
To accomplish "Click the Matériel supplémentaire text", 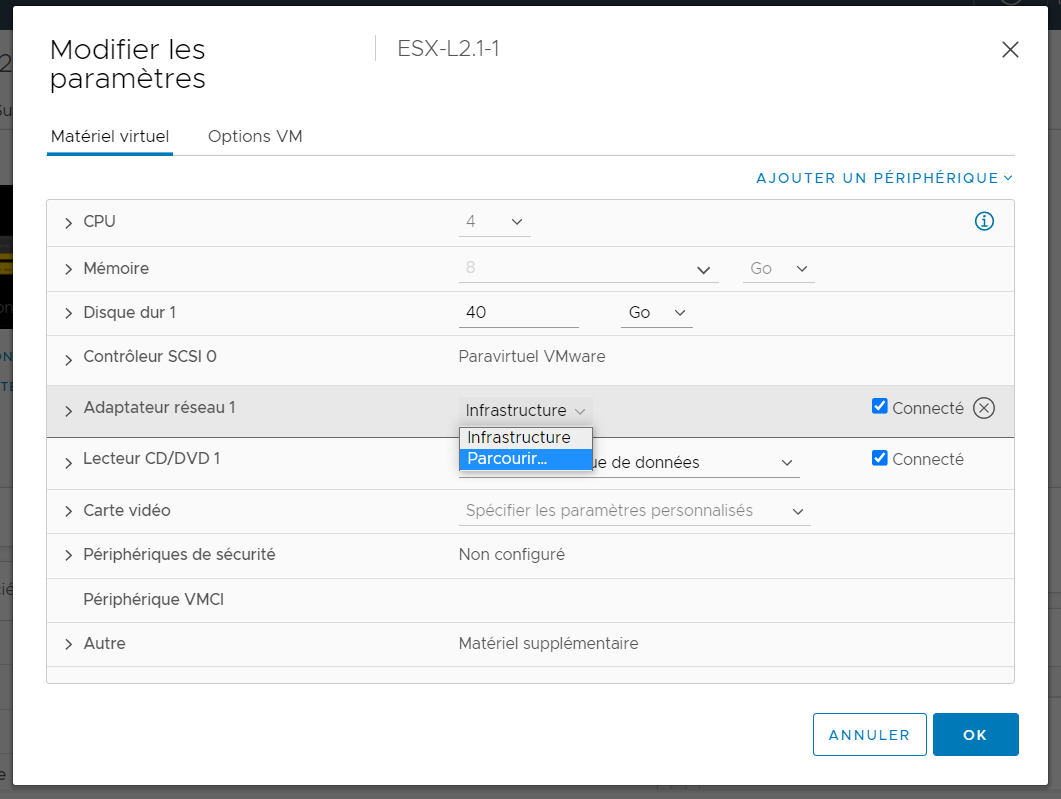I will (x=548, y=643).
